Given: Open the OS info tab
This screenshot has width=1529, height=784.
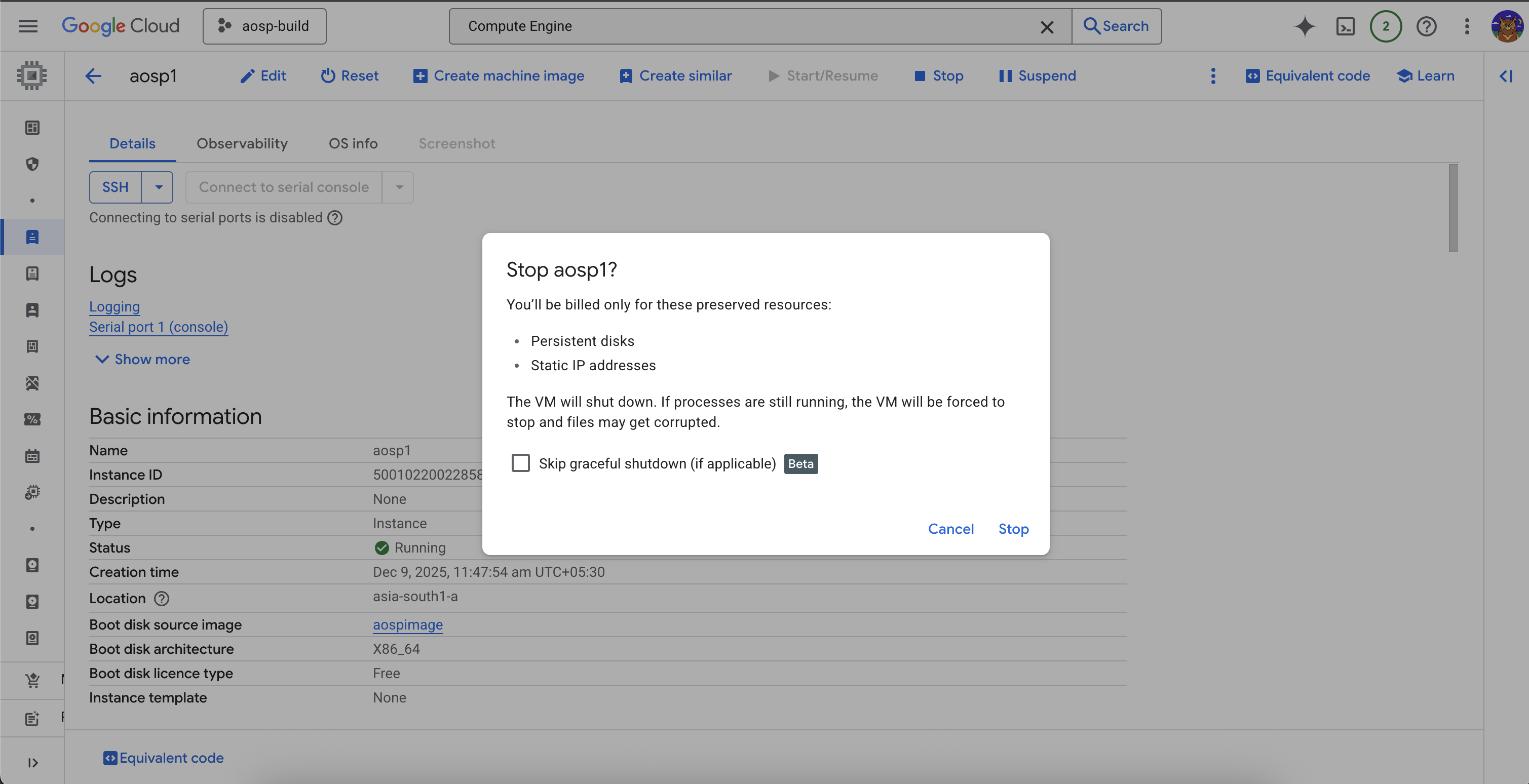Looking at the screenshot, I should click(353, 144).
